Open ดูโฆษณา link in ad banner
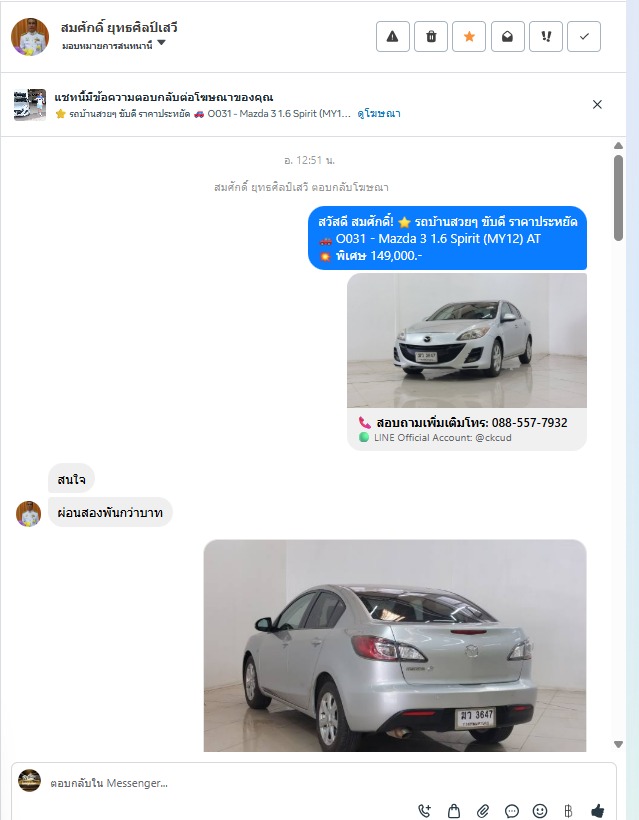The image size is (639, 820). tap(379, 113)
